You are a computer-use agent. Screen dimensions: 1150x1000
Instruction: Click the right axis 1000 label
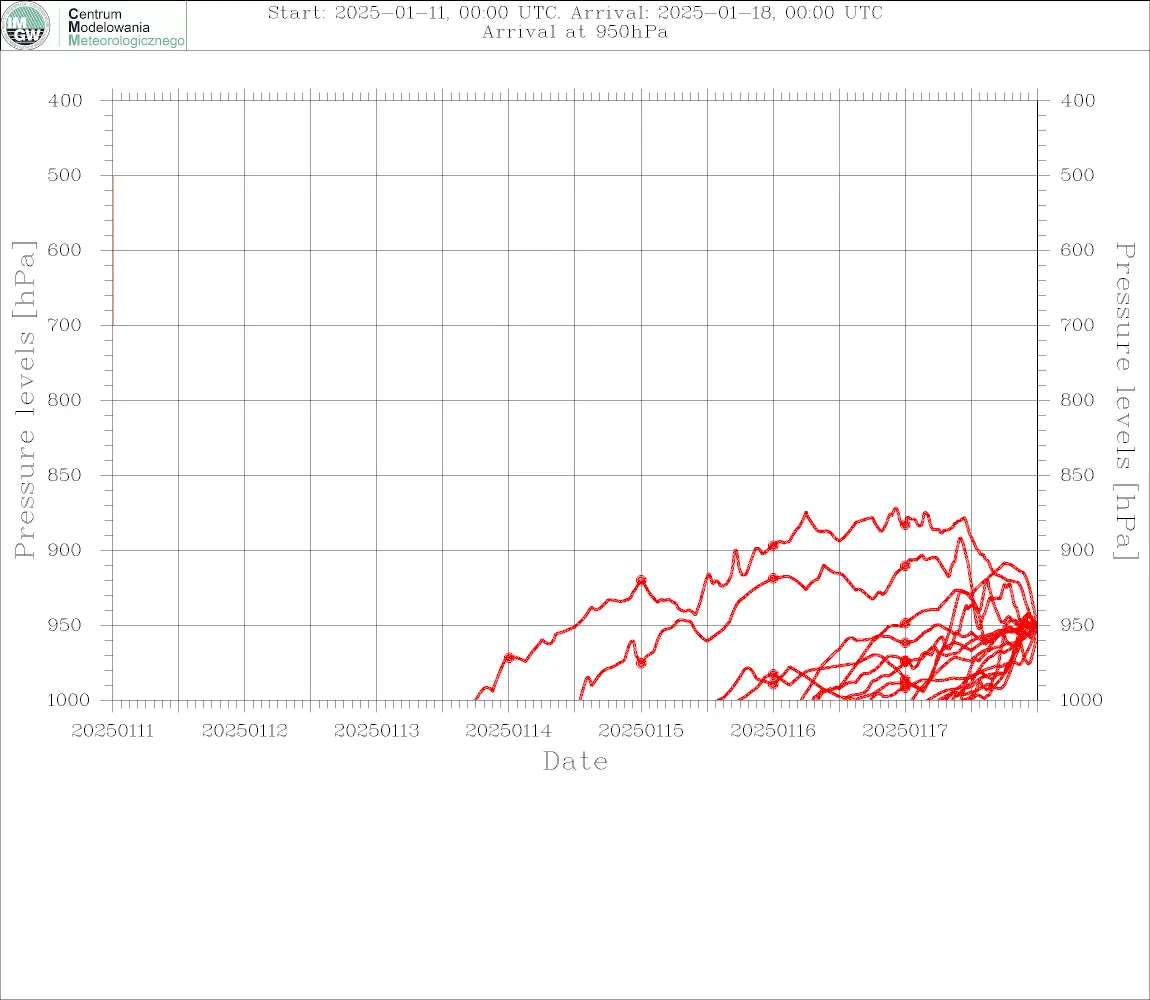coord(1081,700)
